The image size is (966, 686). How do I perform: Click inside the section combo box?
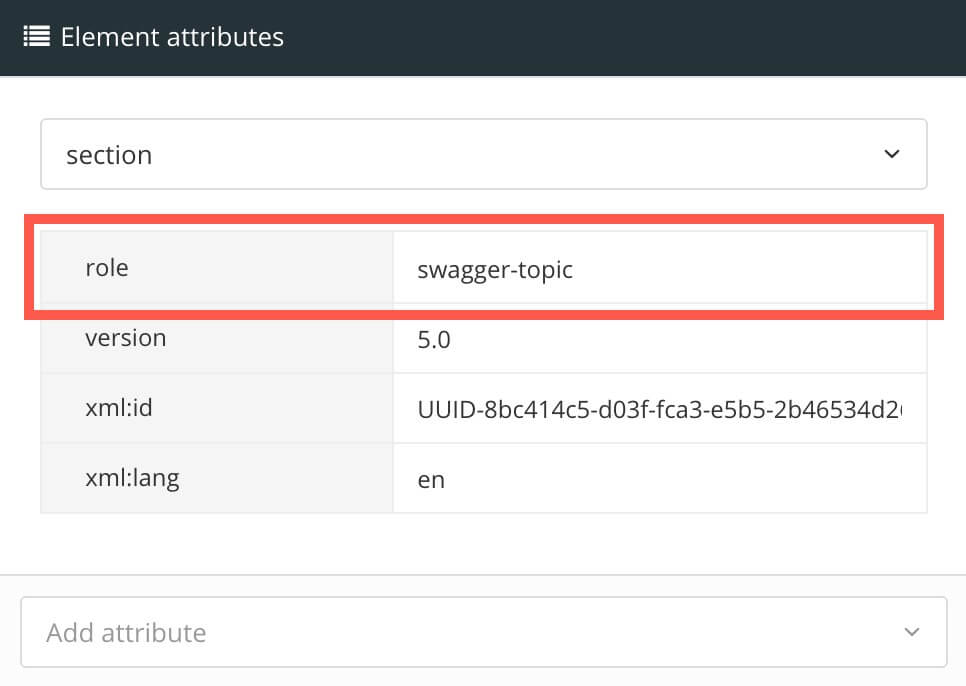click(x=400, y=154)
